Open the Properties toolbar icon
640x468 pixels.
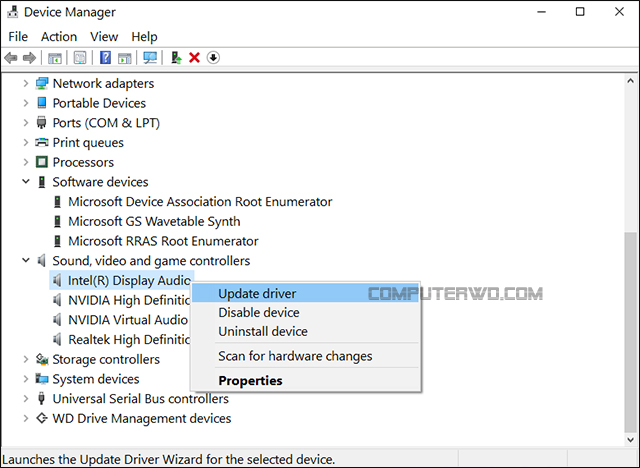click(80, 58)
